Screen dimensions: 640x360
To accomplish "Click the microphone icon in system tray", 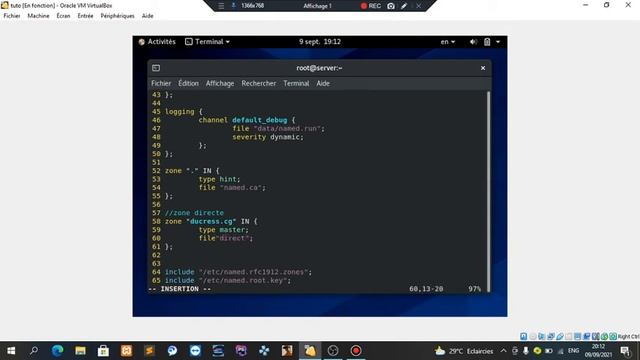I will pyautogui.click(x=526, y=351).
